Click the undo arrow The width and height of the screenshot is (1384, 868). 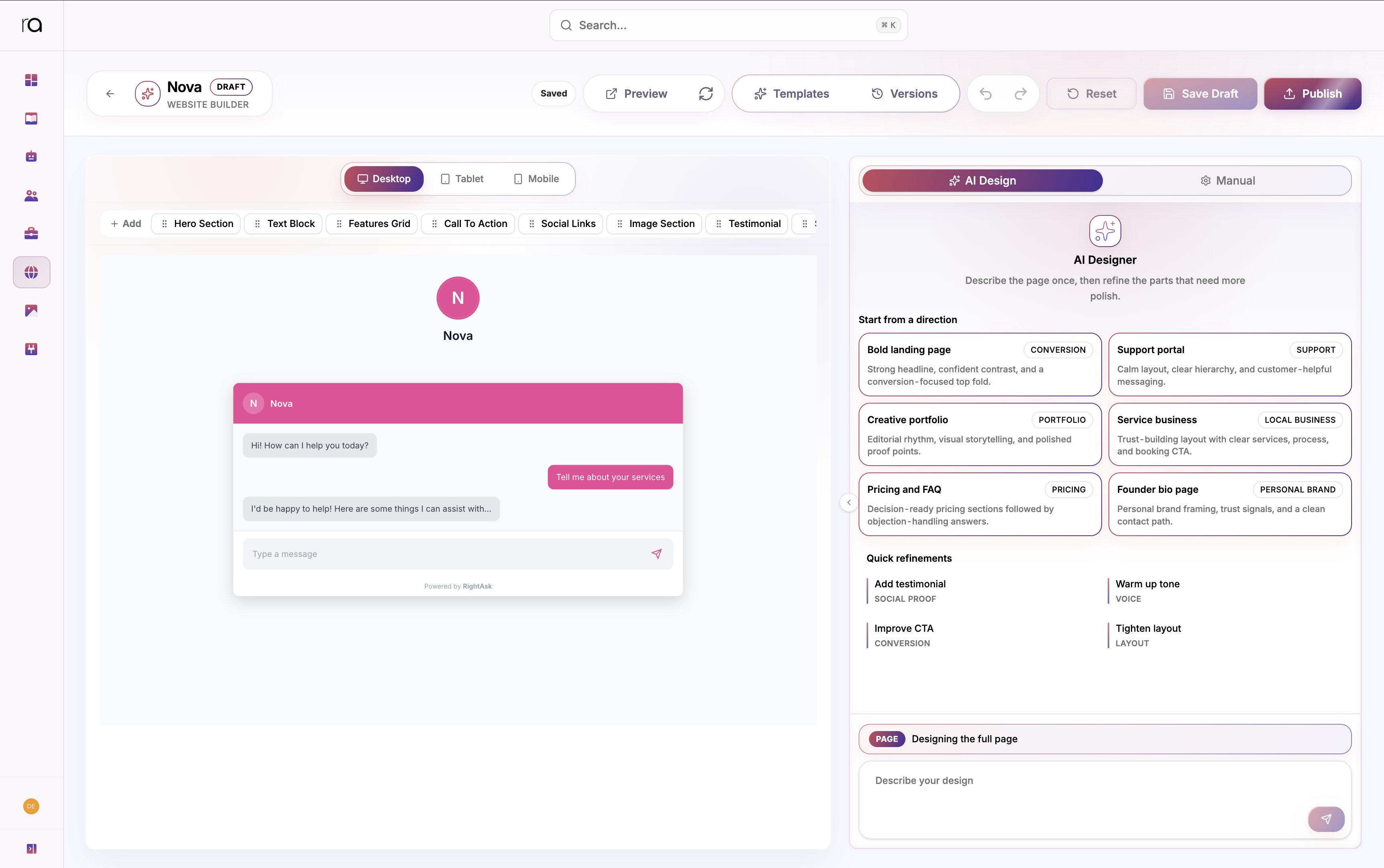click(986, 94)
